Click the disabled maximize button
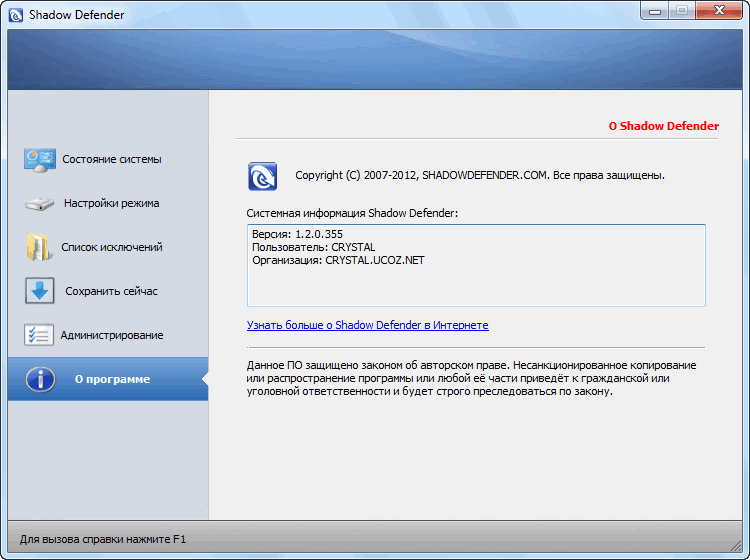Viewport: 750px width, 560px height. 682,11
